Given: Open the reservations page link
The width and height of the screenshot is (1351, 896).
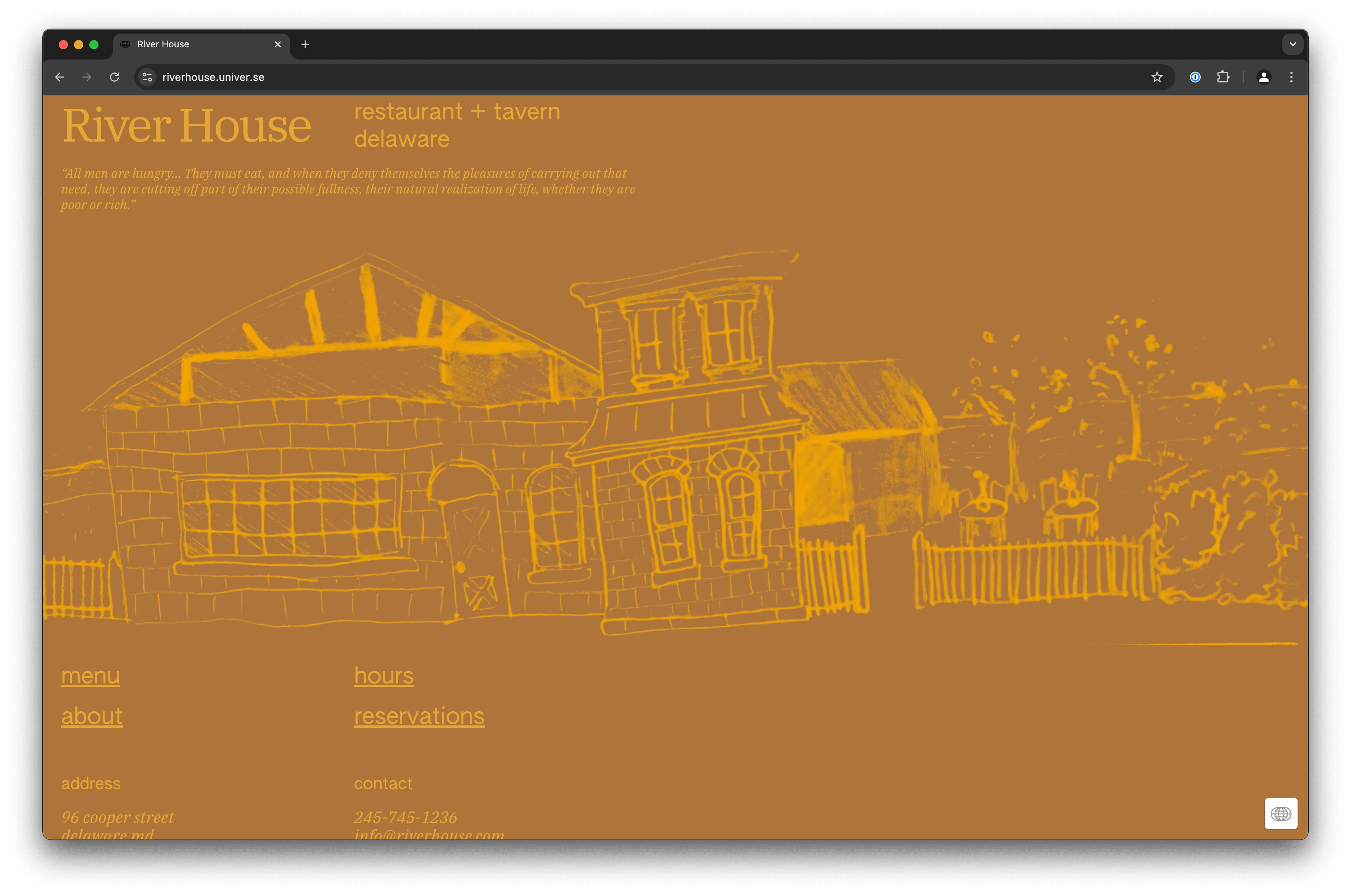Looking at the screenshot, I should 419,715.
